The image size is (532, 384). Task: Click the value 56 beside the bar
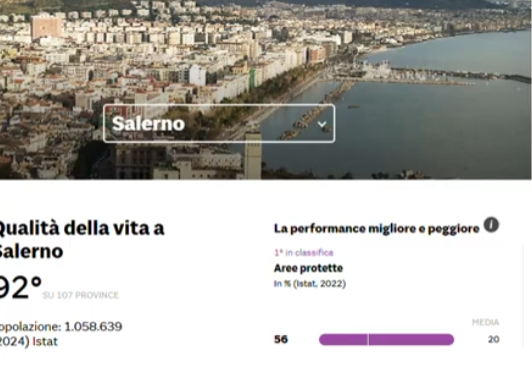point(281,339)
